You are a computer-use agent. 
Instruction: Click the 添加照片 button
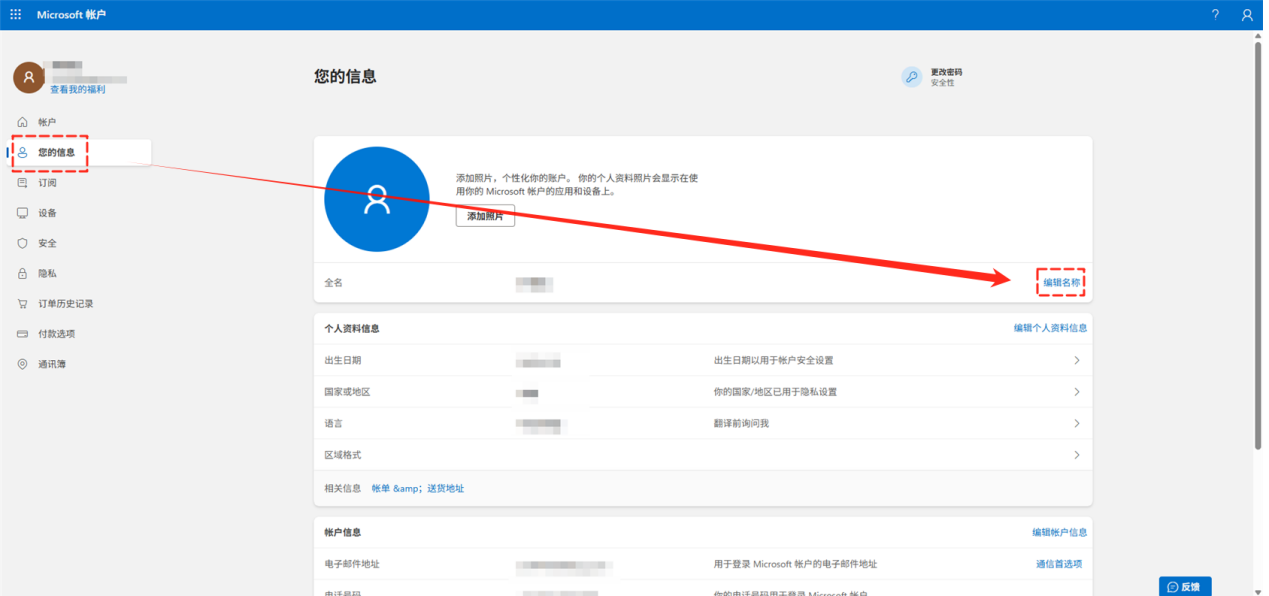point(484,215)
